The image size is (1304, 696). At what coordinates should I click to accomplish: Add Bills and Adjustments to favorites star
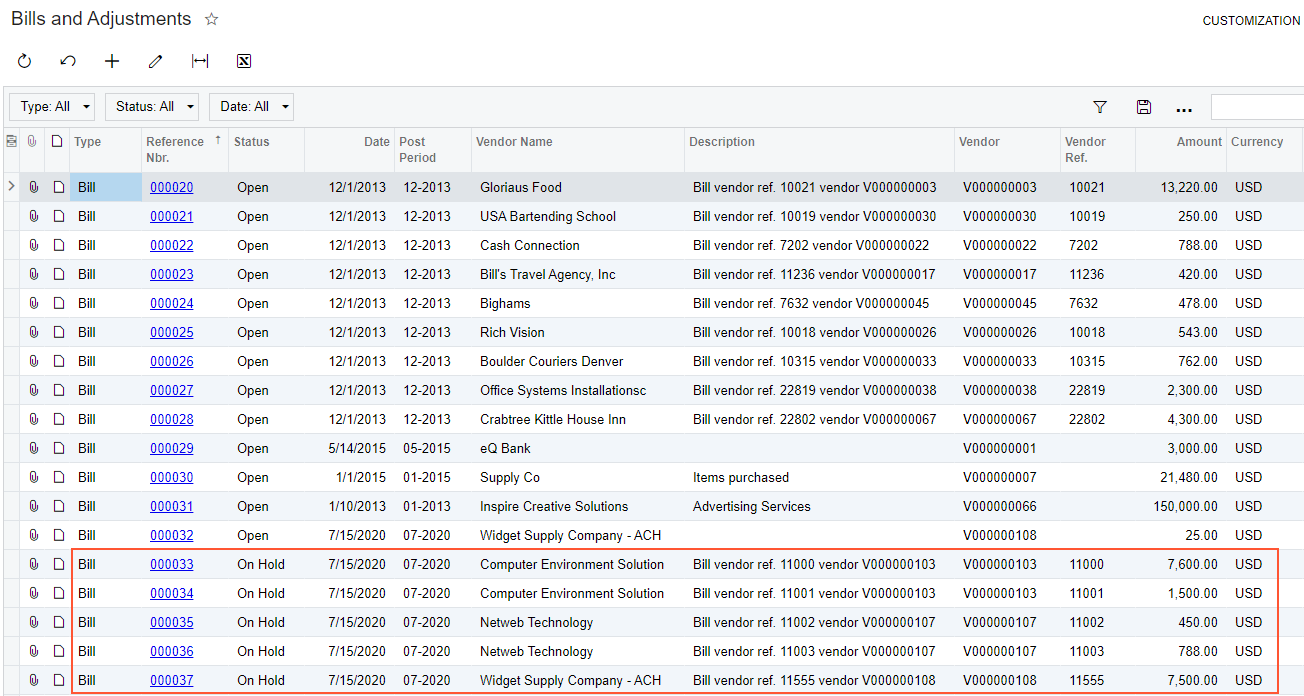coord(211,19)
